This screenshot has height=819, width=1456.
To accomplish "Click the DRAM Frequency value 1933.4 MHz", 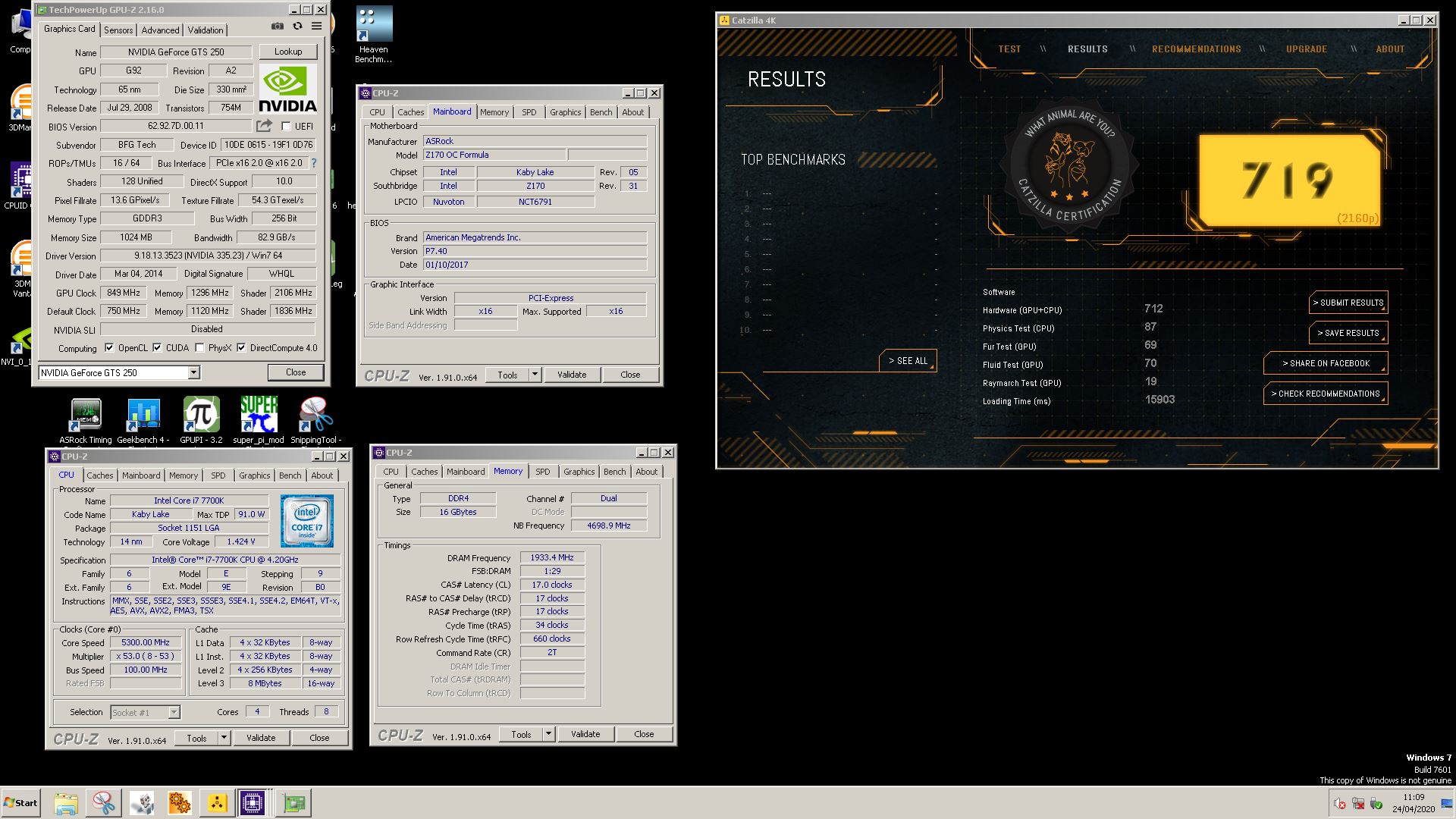I will click(x=552, y=557).
